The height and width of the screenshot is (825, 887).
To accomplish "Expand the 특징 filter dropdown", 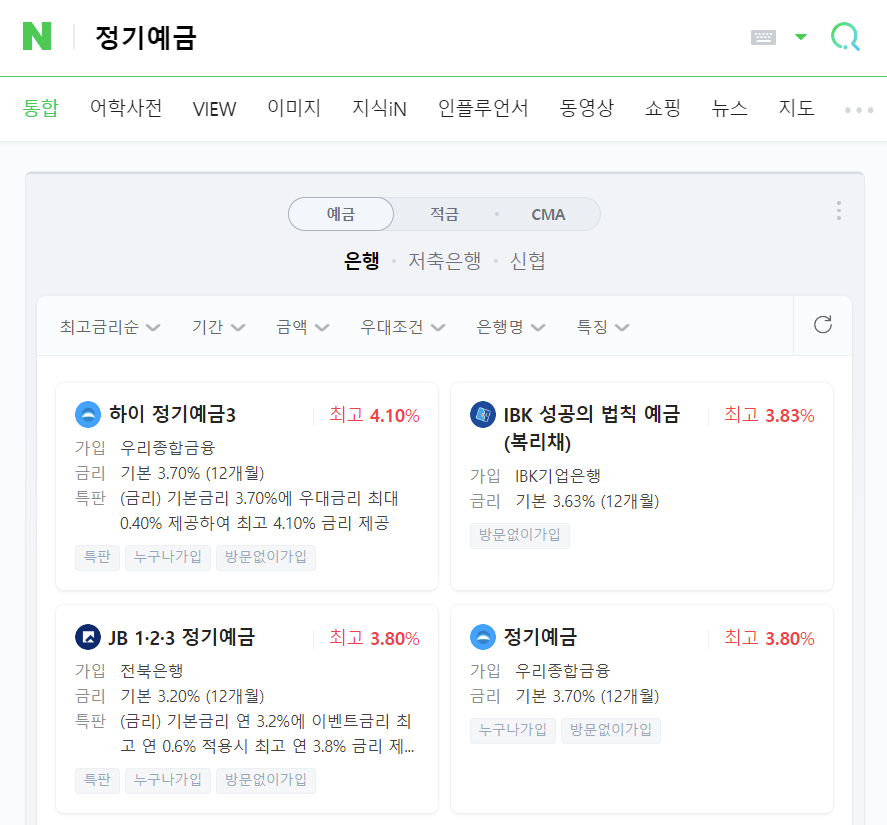I will [602, 326].
